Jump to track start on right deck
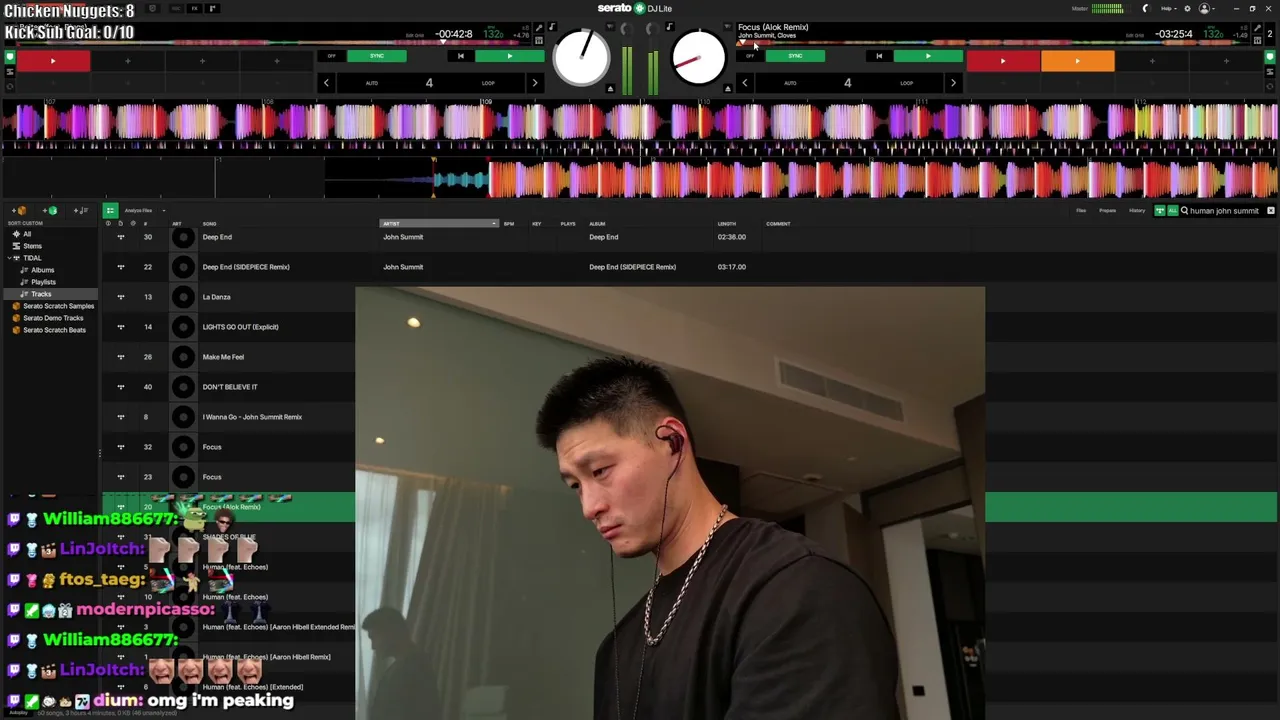The width and height of the screenshot is (1280, 720). click(879, 56)
